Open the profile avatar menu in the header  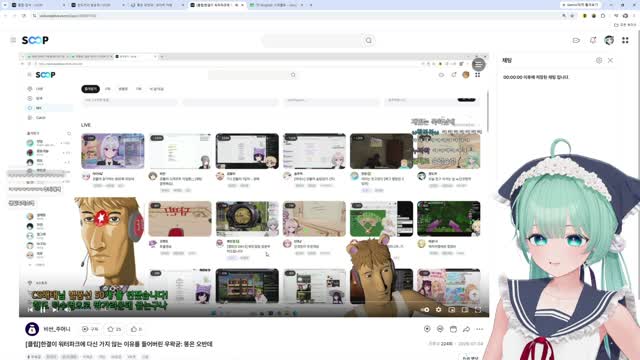(609, 40)
